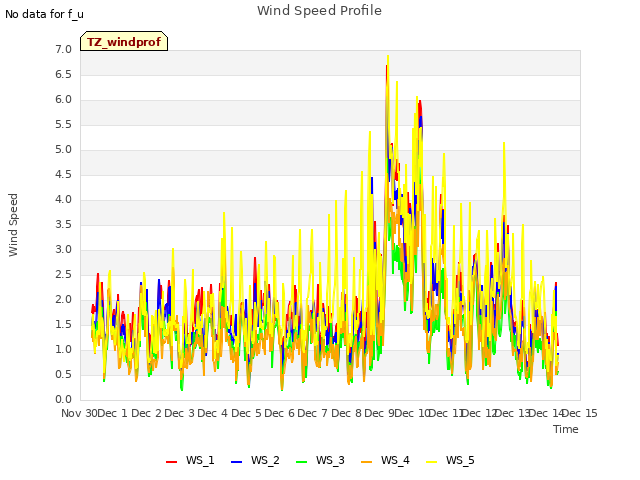The image size is (640, 480).
Task: Click the 1.5 y-axis tick label
Action: [63, 324]
